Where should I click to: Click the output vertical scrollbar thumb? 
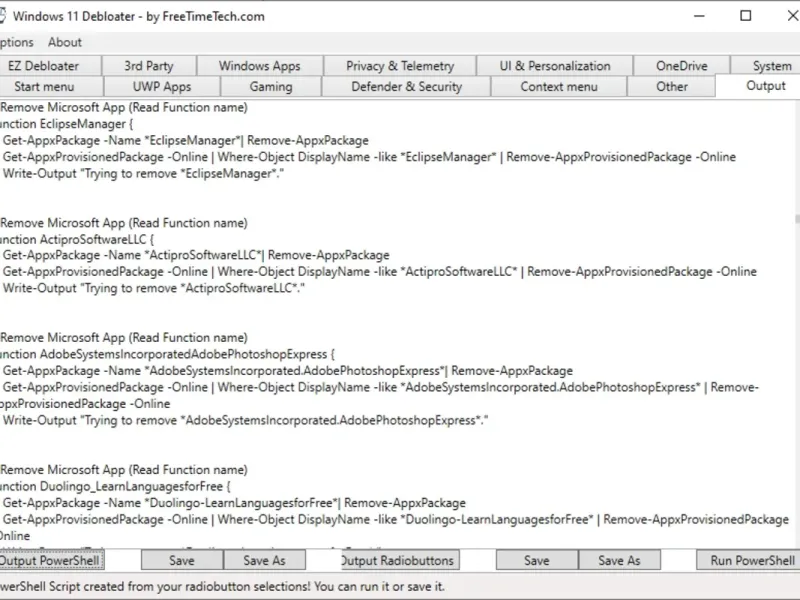797,219
